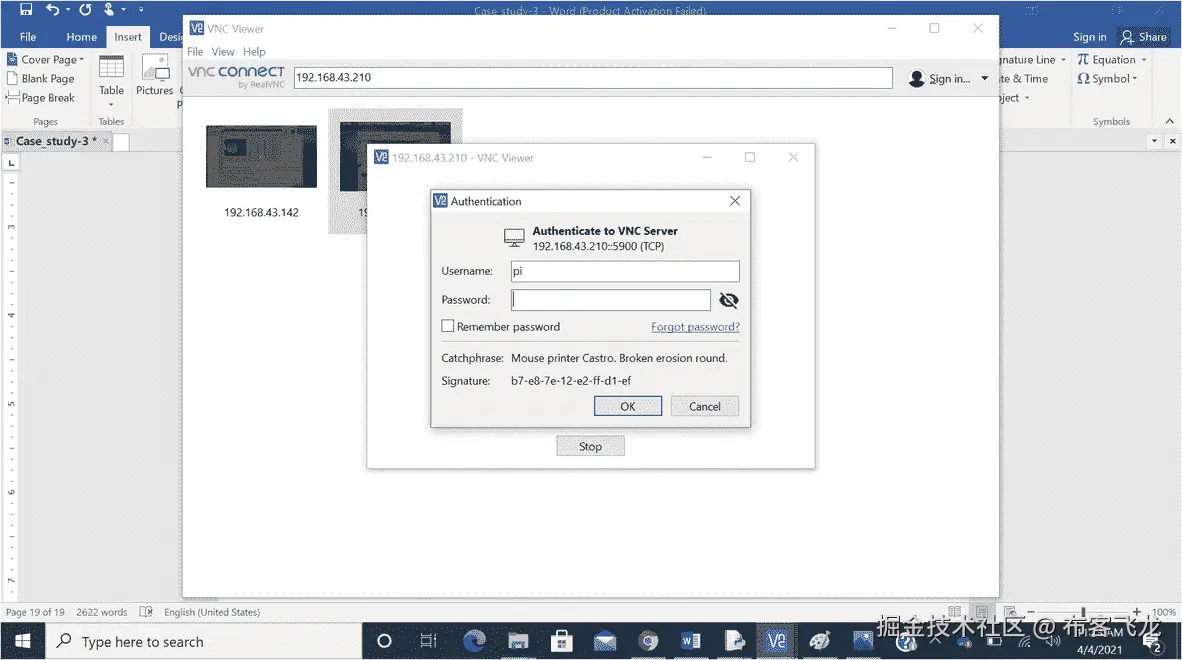The width and height of the screenshot is (1182, 660).
Task: Save the Word document via floppy icon
Action: click(x=26, y=9)
